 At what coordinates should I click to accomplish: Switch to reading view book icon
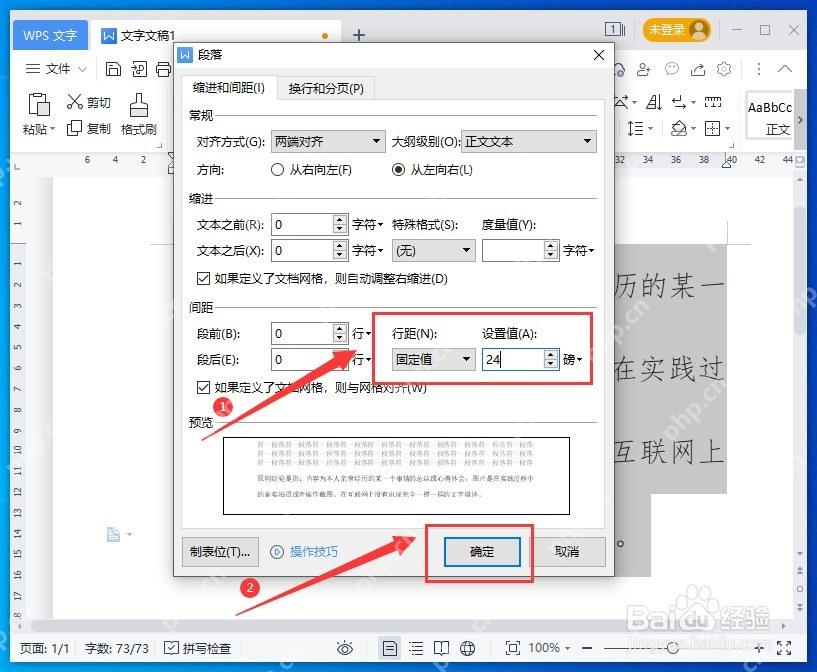441,648
